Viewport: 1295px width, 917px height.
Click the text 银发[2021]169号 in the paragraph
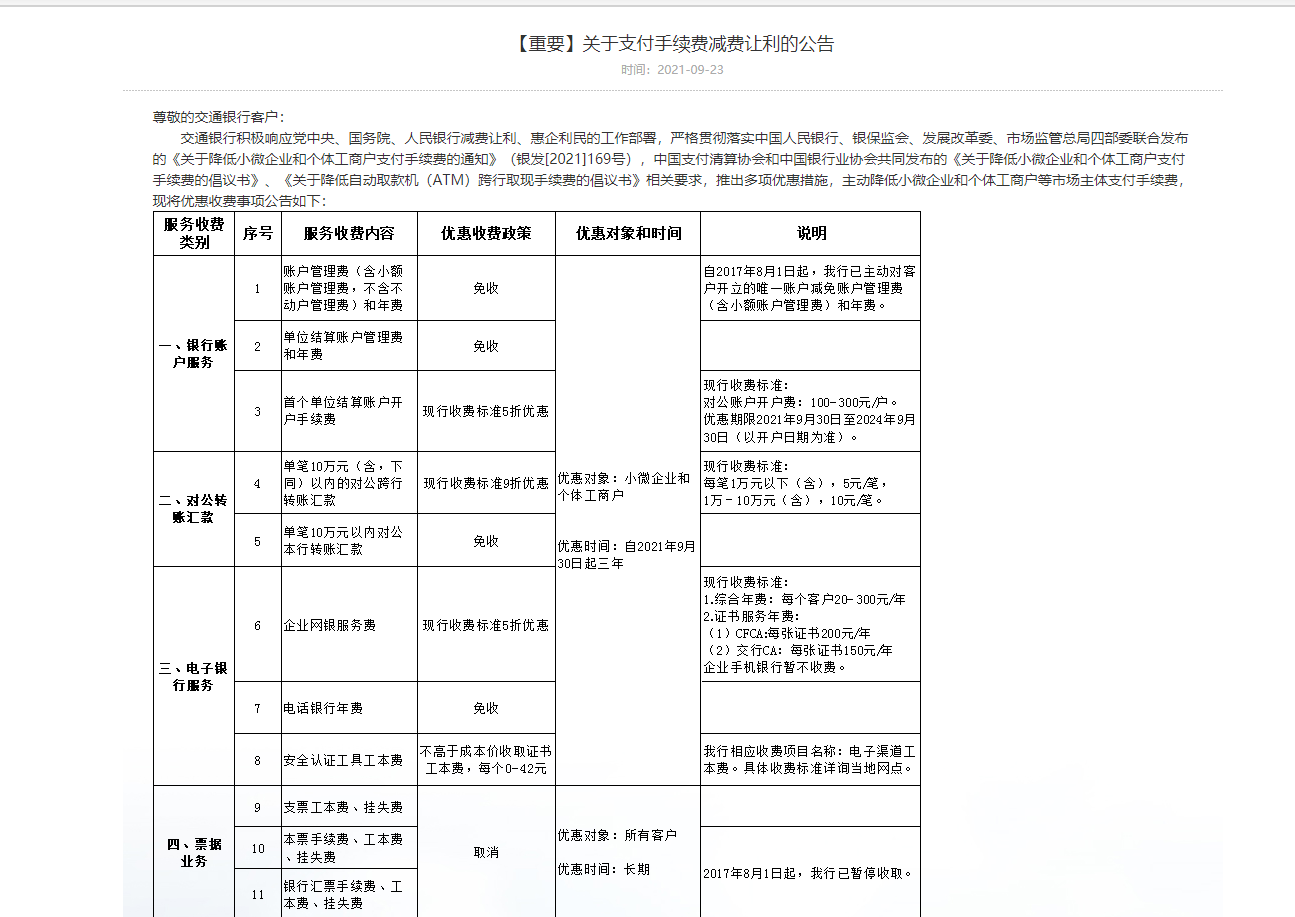(573, 159)
